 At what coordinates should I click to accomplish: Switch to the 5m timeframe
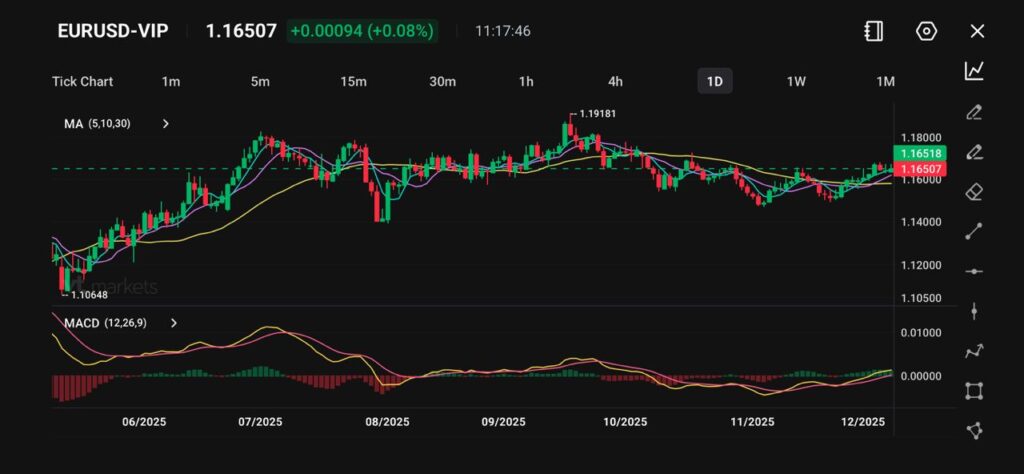click(260, 81)
